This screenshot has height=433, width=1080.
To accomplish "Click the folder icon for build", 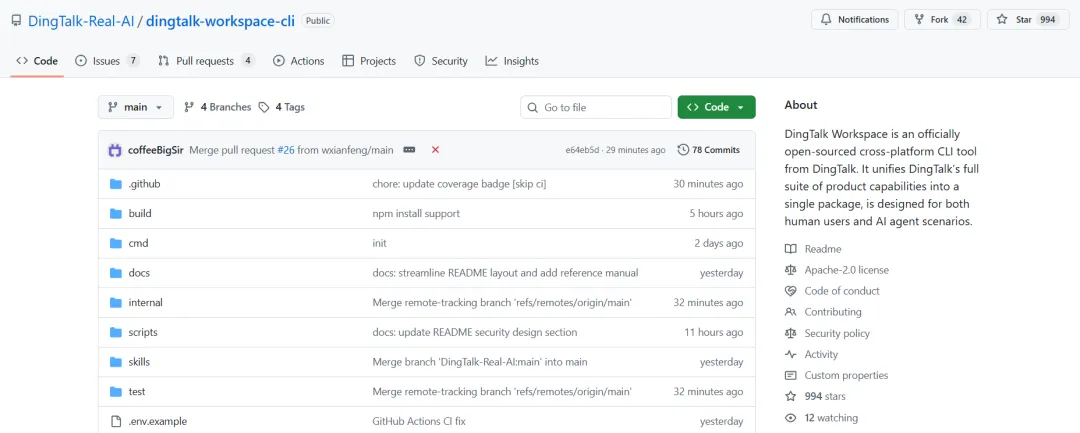I will click(116, 213).
